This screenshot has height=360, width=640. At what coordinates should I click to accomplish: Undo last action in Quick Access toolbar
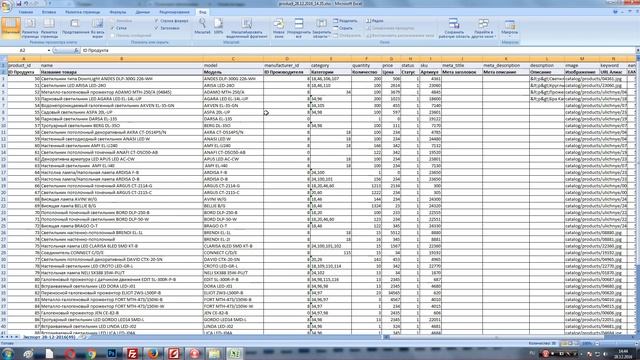(27, 3)
